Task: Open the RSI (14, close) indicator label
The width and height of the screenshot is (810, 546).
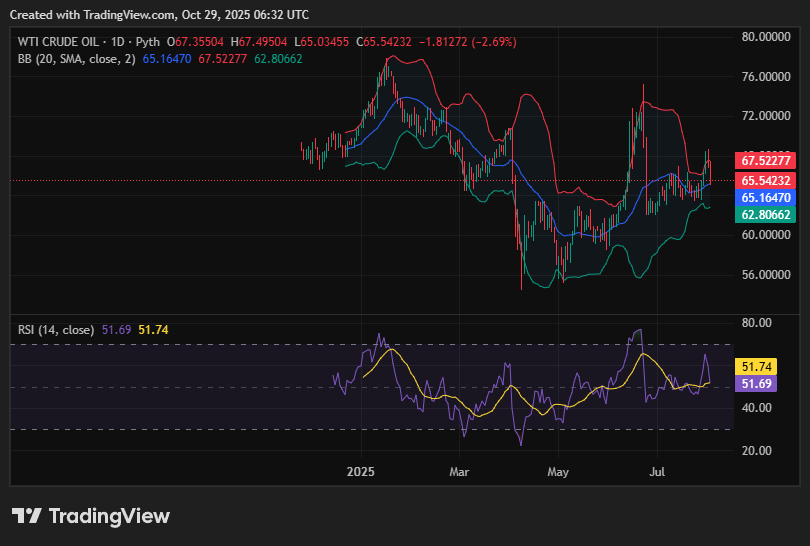Action: click(56, 329)
